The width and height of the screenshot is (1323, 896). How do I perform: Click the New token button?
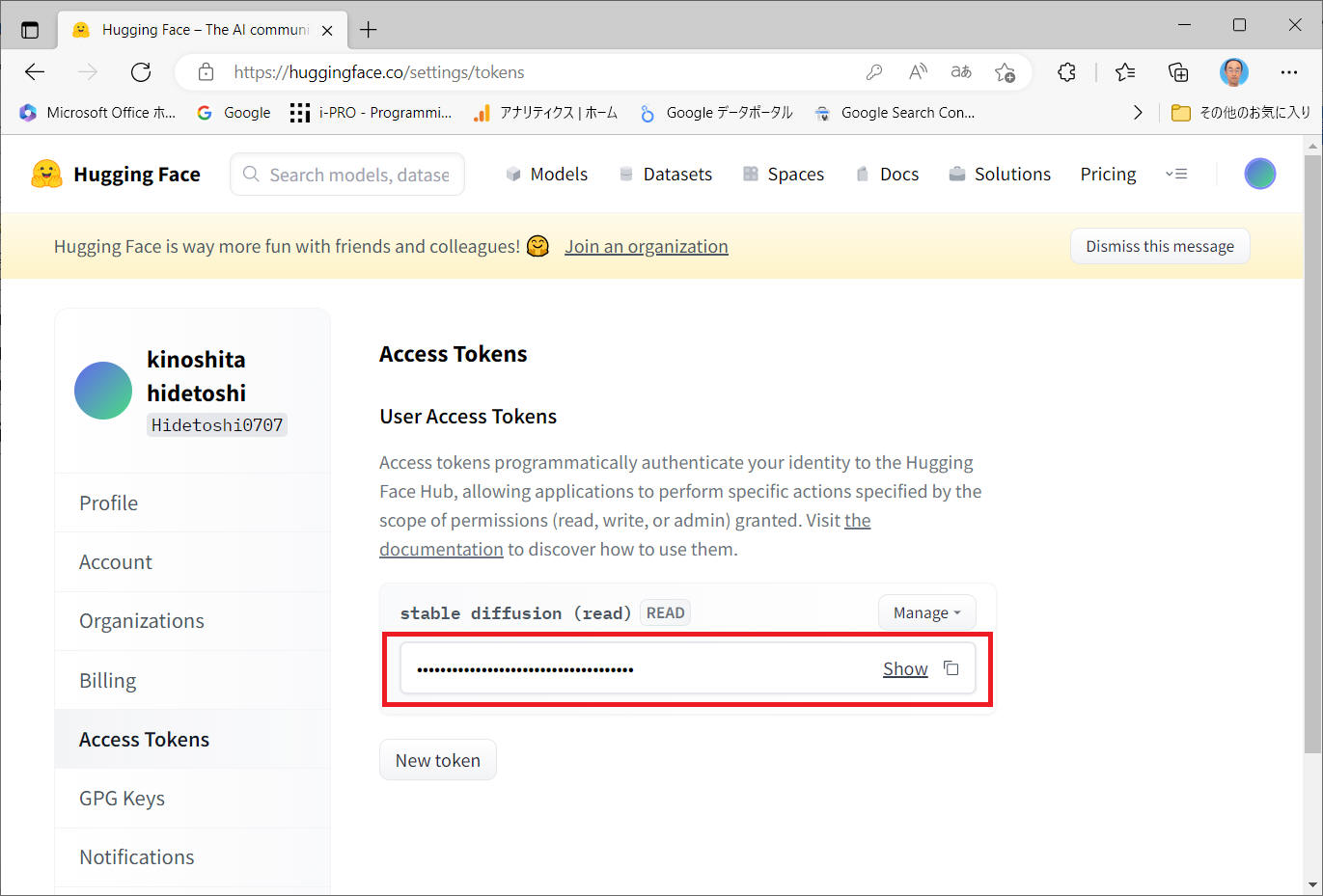click(438, 760)
